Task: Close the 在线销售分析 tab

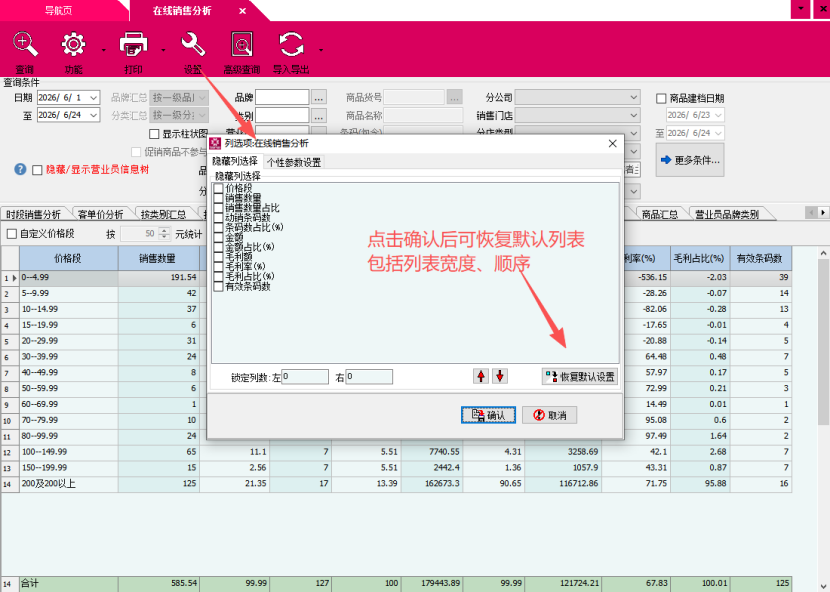Action: [x=242, y=11]
